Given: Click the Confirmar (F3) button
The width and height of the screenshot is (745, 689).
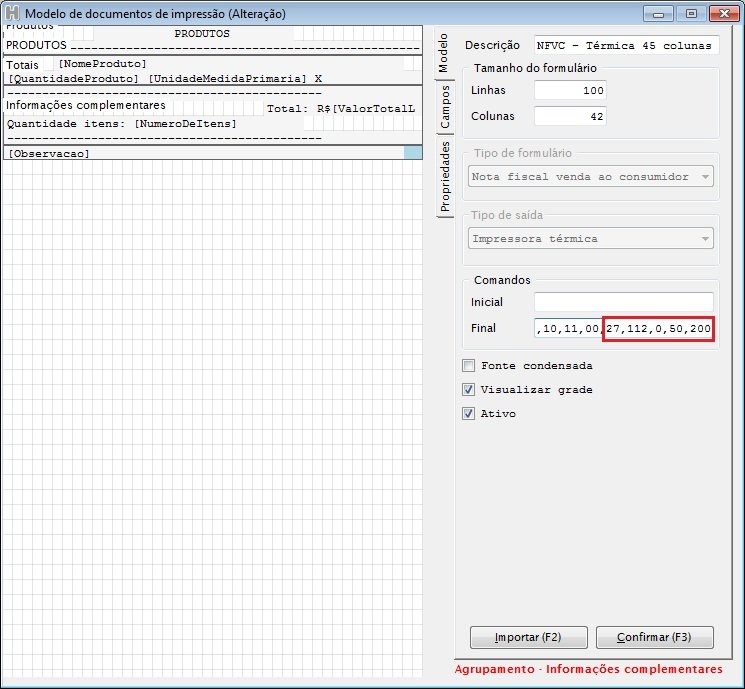Looking at the screenshot, I should [654, 637].
